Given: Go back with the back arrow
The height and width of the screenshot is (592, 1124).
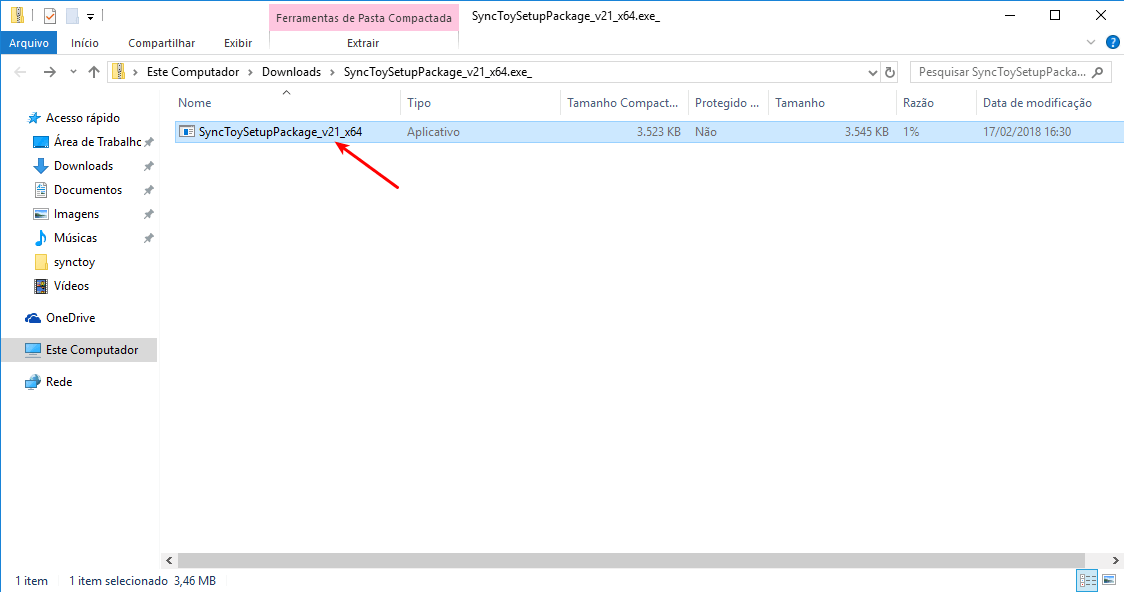Looking at the screenshot, I should point(20,72).
